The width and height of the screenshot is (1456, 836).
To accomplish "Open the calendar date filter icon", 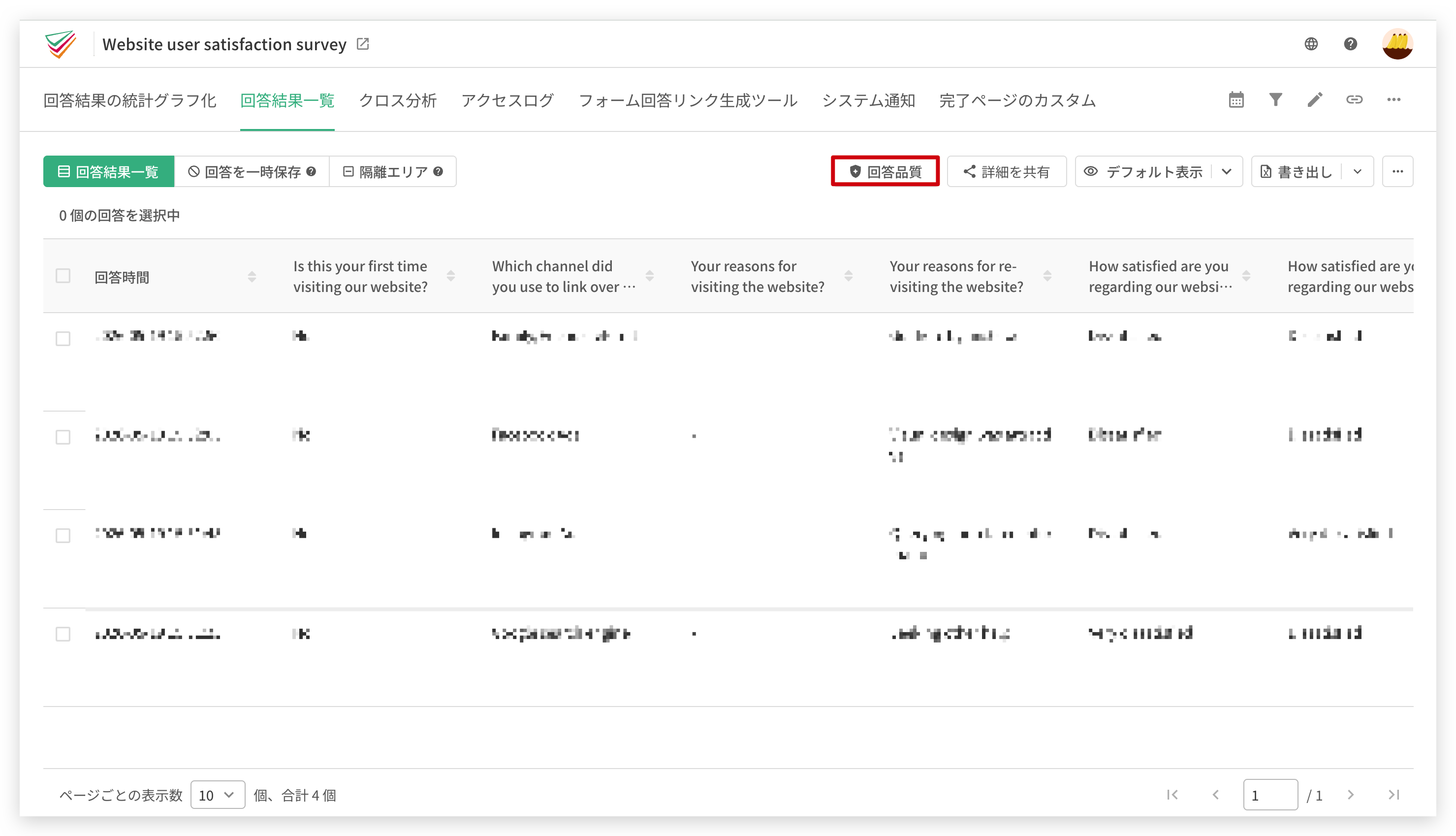I will pos(1235,100).
